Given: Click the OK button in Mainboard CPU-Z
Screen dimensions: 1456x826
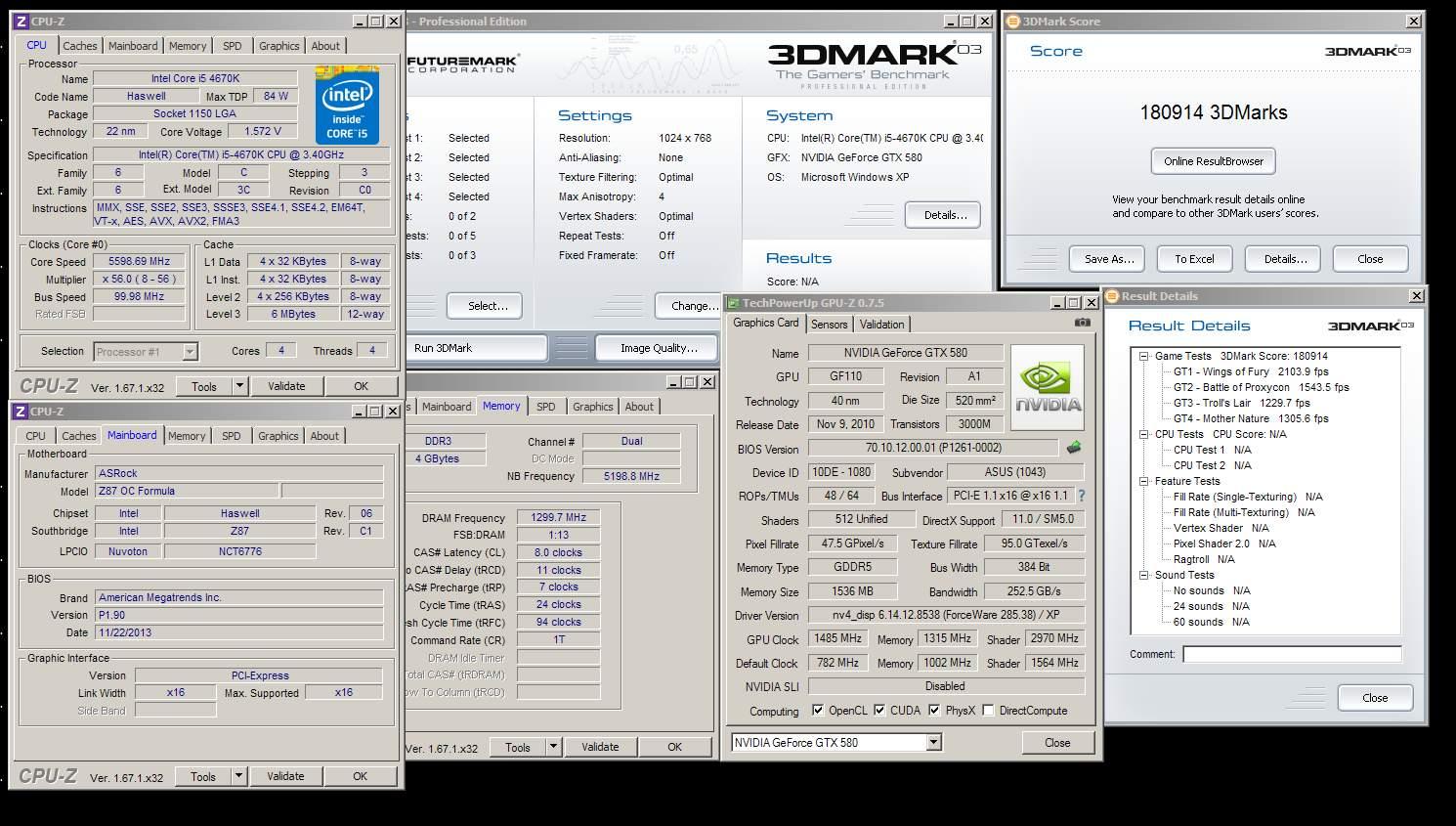Looking at the screenshot, I should point(360,776).
